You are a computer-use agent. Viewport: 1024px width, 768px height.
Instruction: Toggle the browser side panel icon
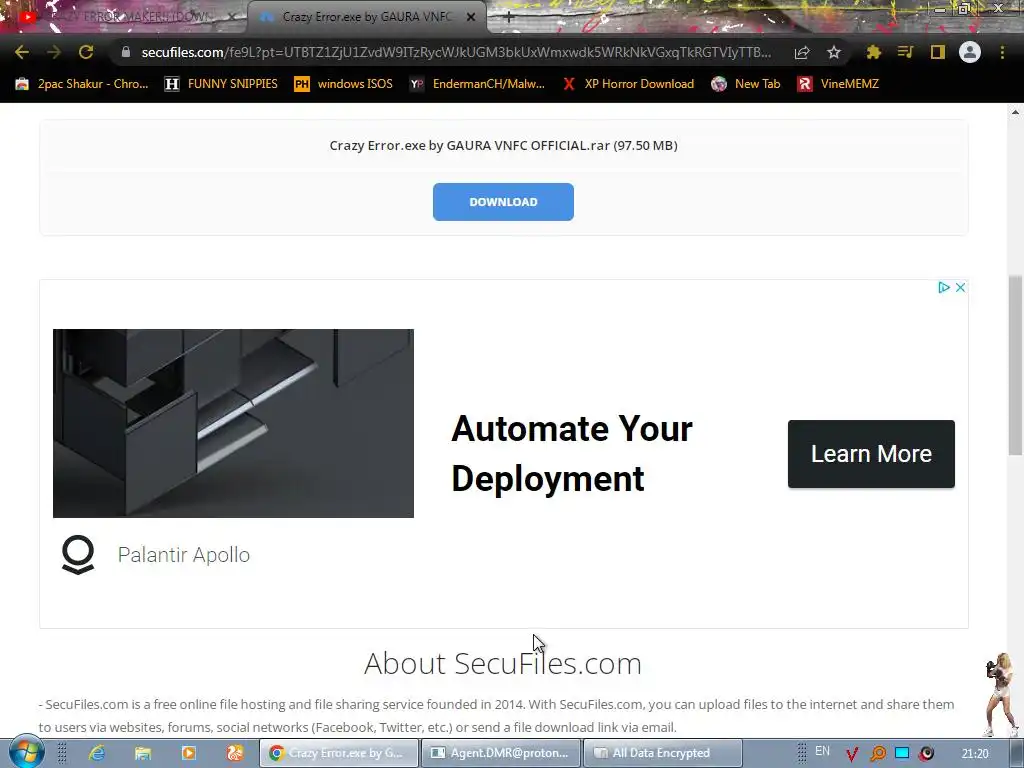point(937,52)
